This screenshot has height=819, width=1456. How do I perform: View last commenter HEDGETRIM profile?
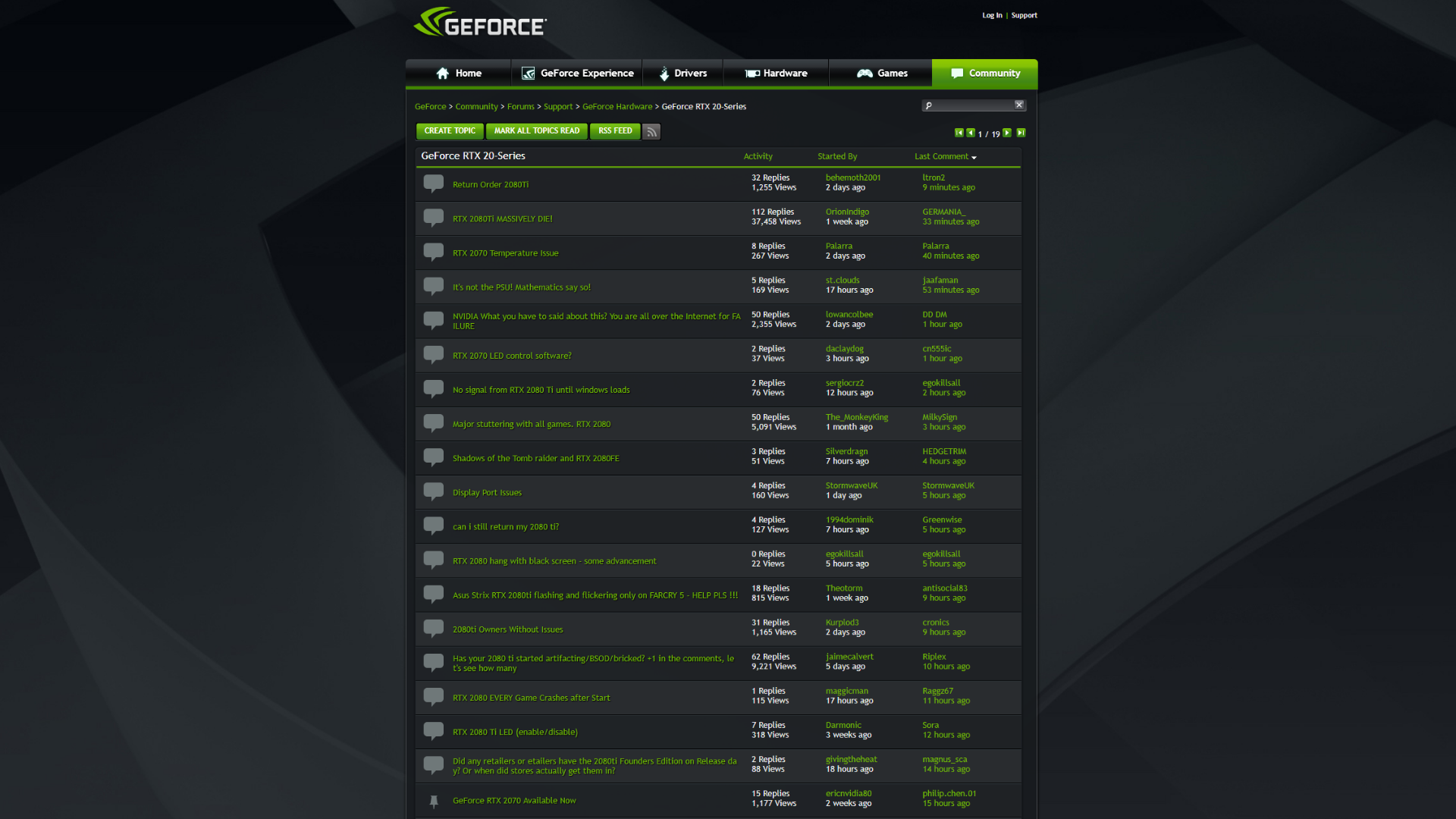(x=944, y=451)
